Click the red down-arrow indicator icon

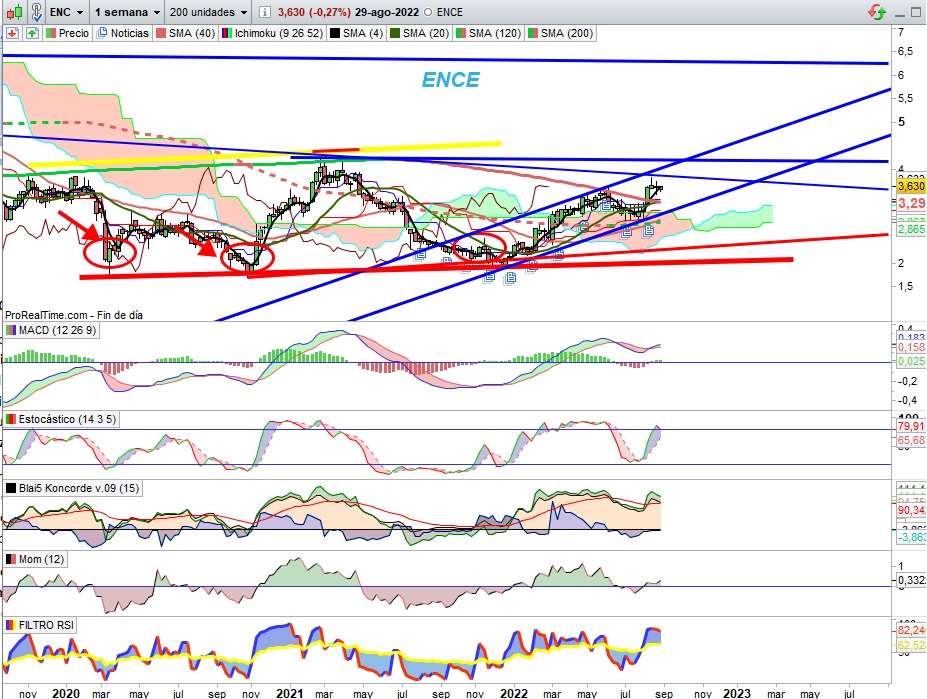click(13, 33)
